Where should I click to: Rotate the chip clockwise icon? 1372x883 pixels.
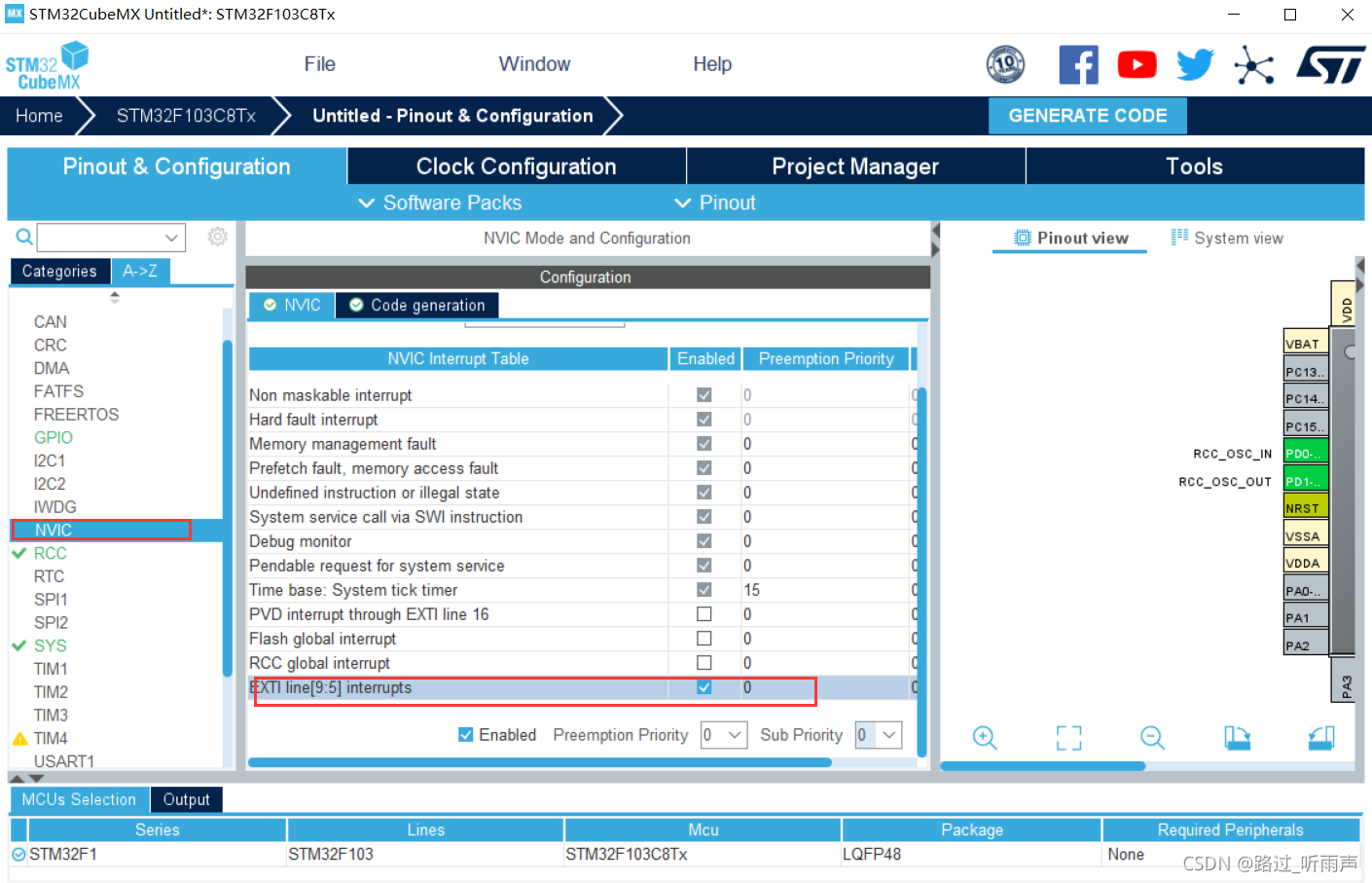click(1237, 738)
